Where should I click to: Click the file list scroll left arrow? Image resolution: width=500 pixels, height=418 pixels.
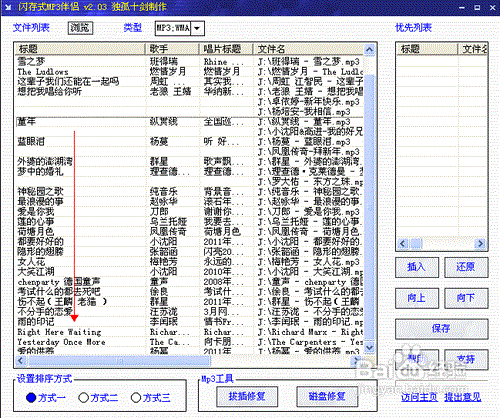coord(21,361)
